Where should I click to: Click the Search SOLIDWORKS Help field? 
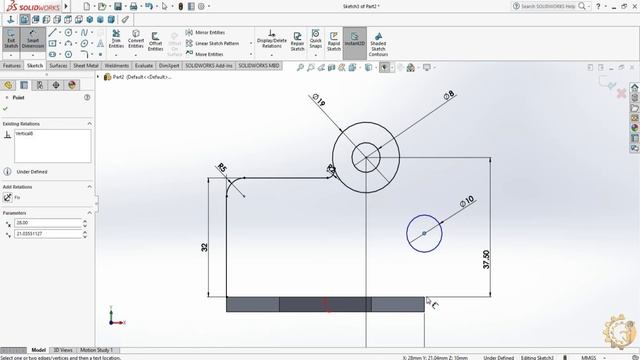click(x=549, y=6)
